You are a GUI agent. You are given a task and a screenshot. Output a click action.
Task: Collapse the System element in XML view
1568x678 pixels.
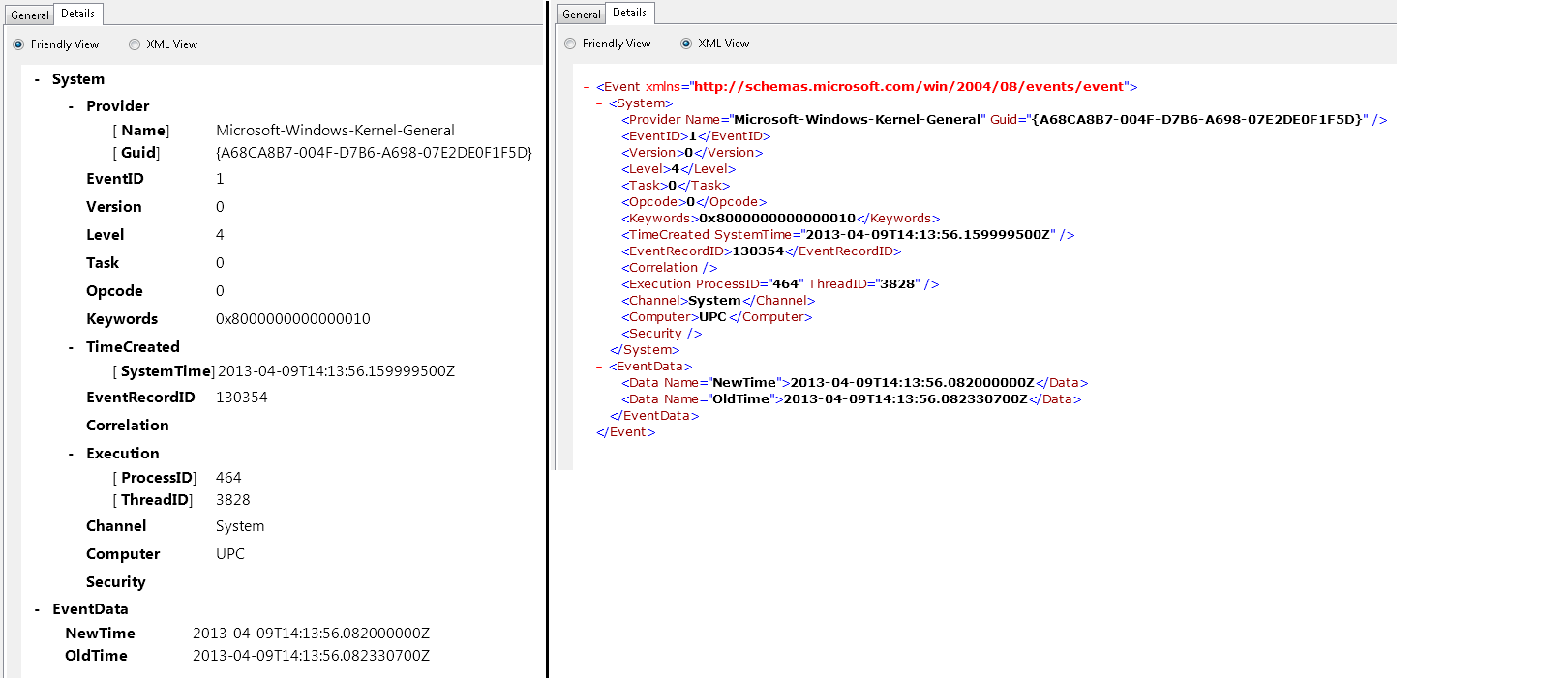599,103
